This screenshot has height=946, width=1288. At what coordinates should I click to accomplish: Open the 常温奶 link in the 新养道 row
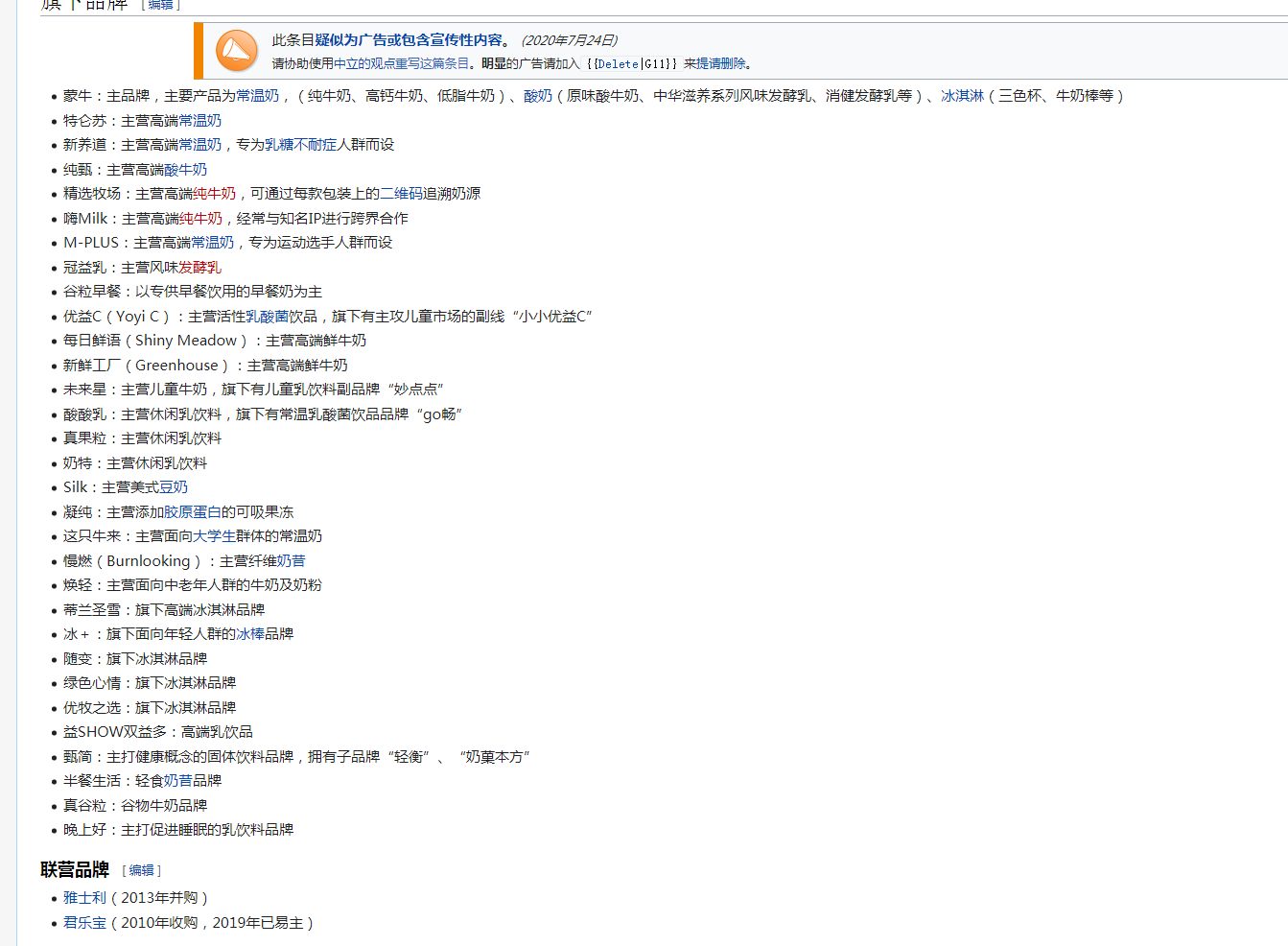coord(199,145)
